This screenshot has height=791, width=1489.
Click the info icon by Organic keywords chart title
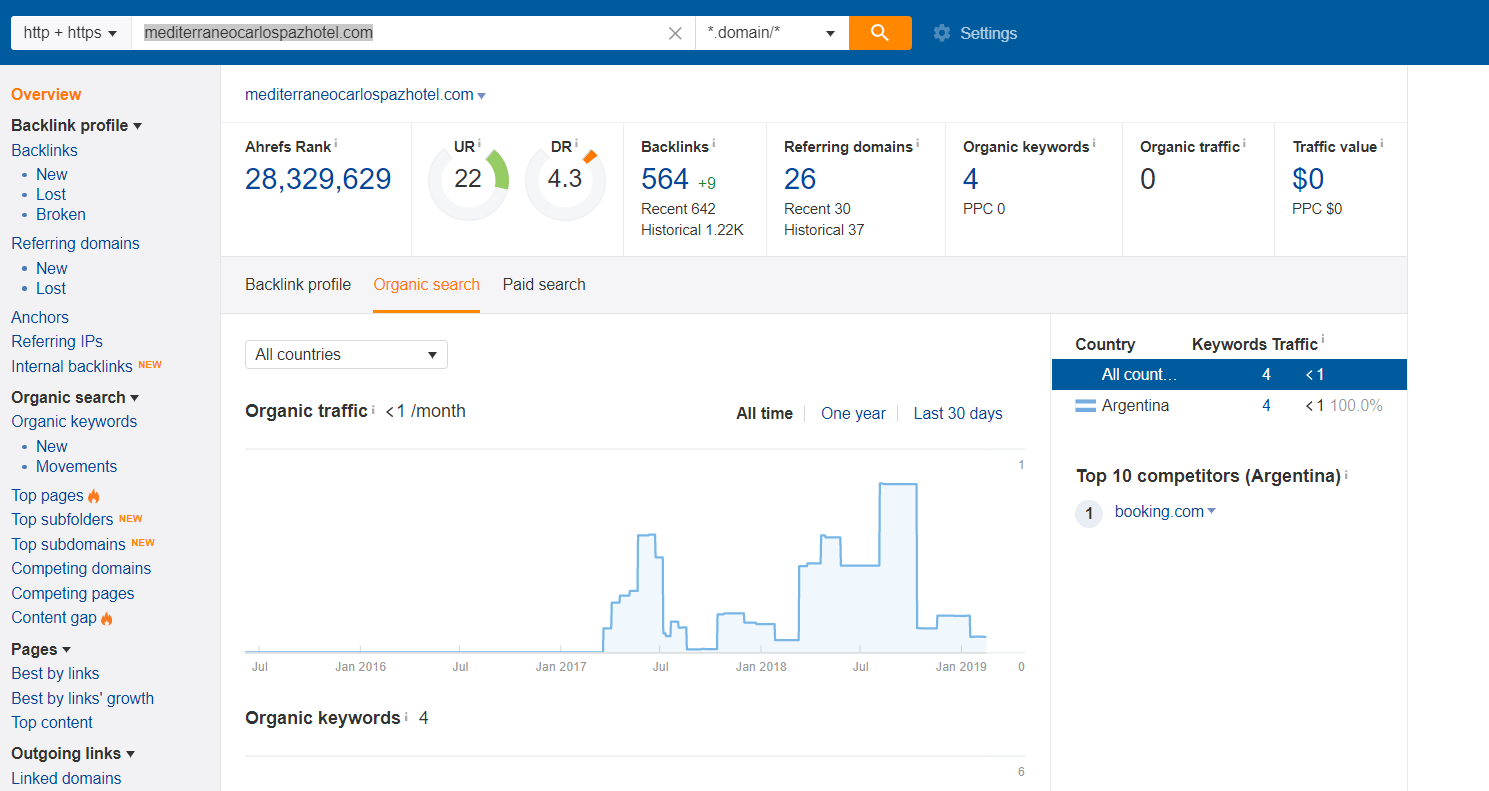pos(407,716)
